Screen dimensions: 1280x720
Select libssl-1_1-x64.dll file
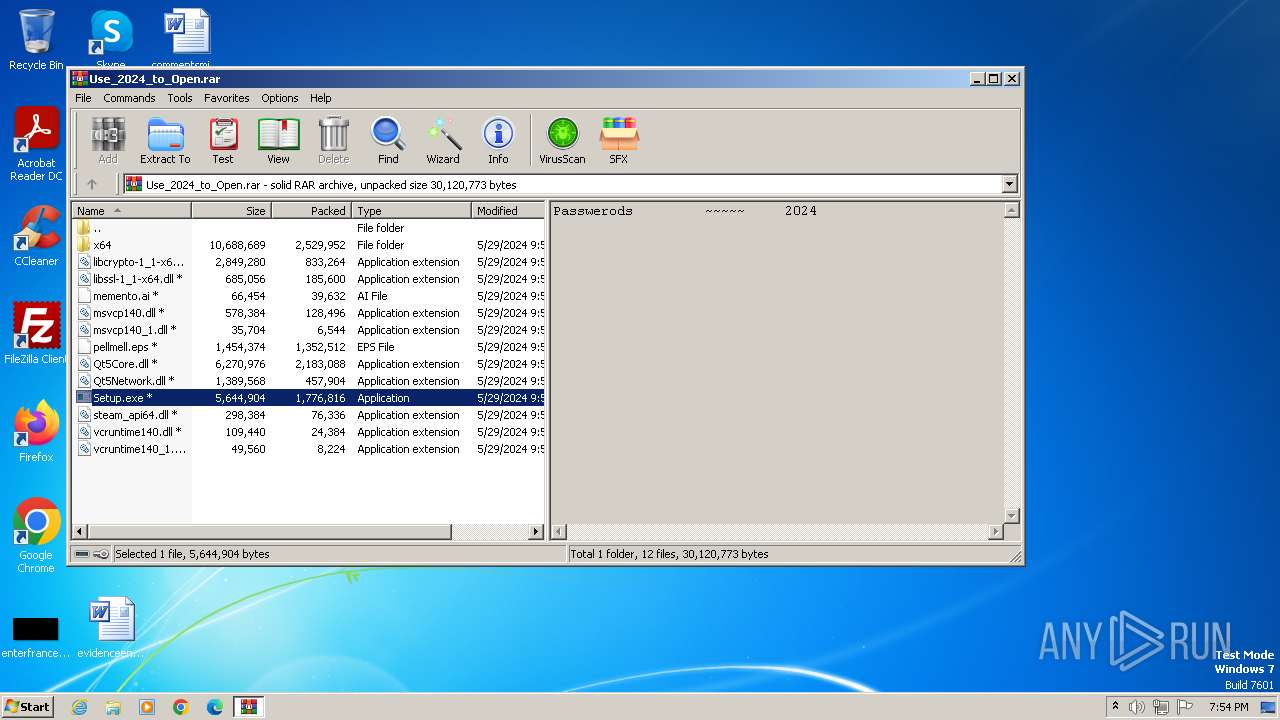point(309,279)
